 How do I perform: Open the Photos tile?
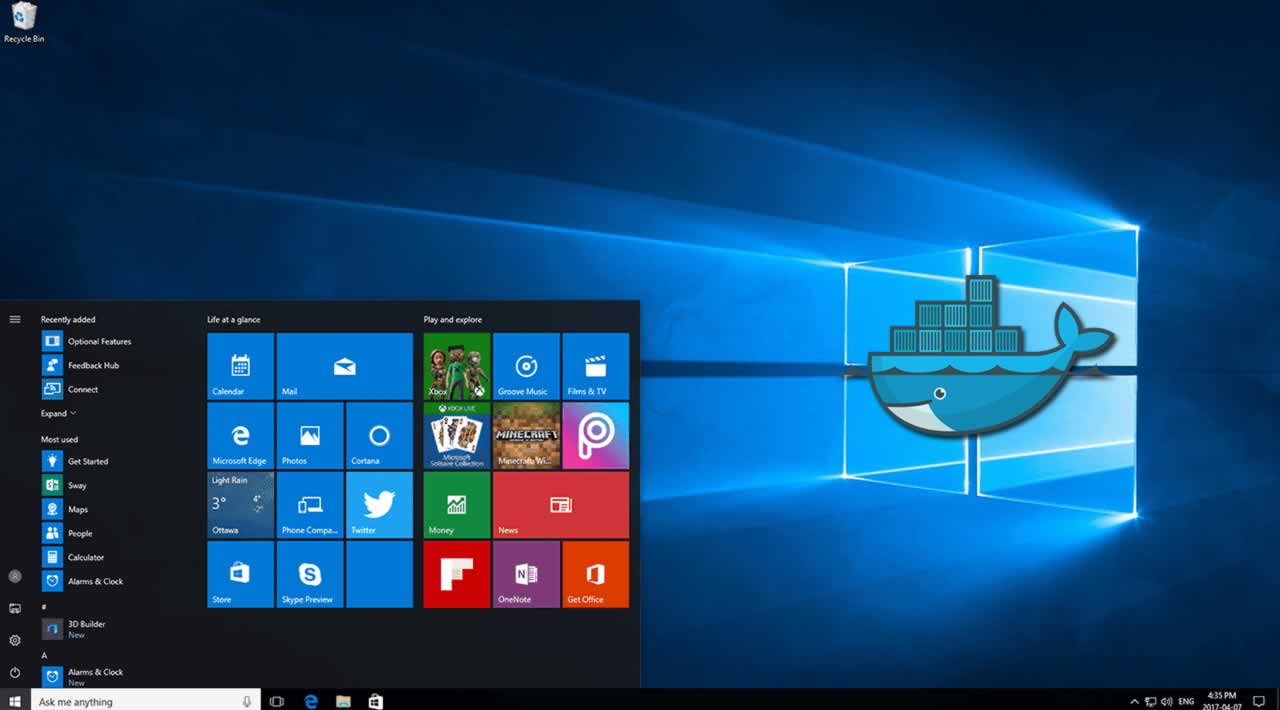coord(310,435)
